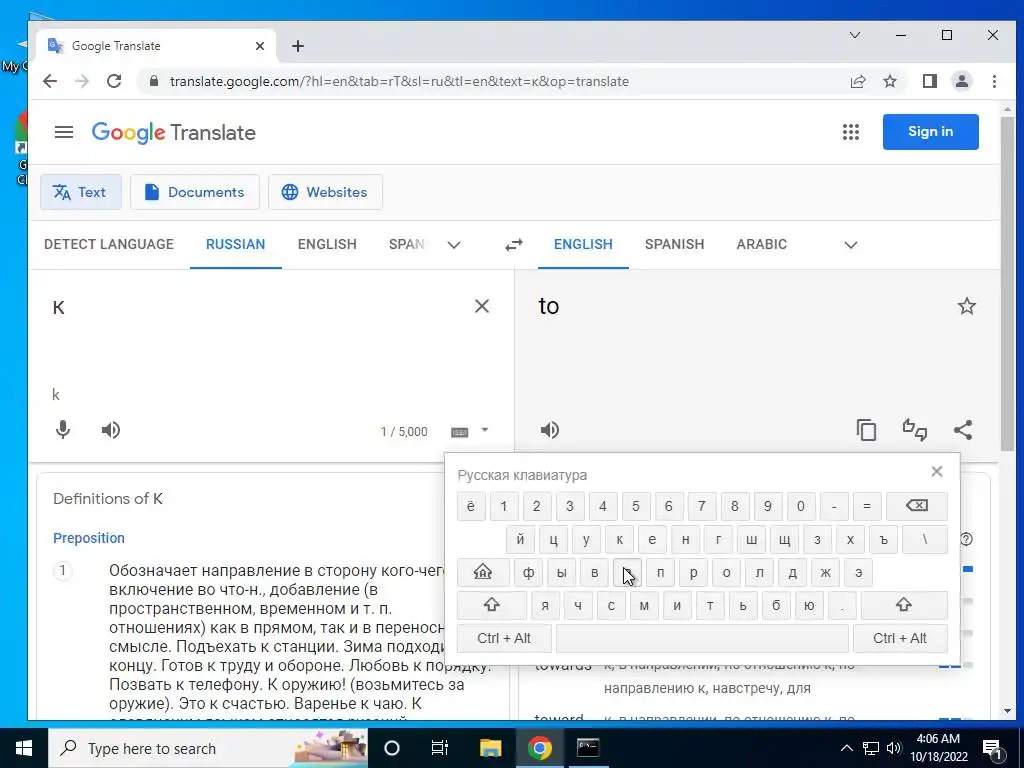Image resolution: width=1024 pixels, height=768 pixels.
Task: Select Spanish as the target language
Action: (x=675, y=244)
